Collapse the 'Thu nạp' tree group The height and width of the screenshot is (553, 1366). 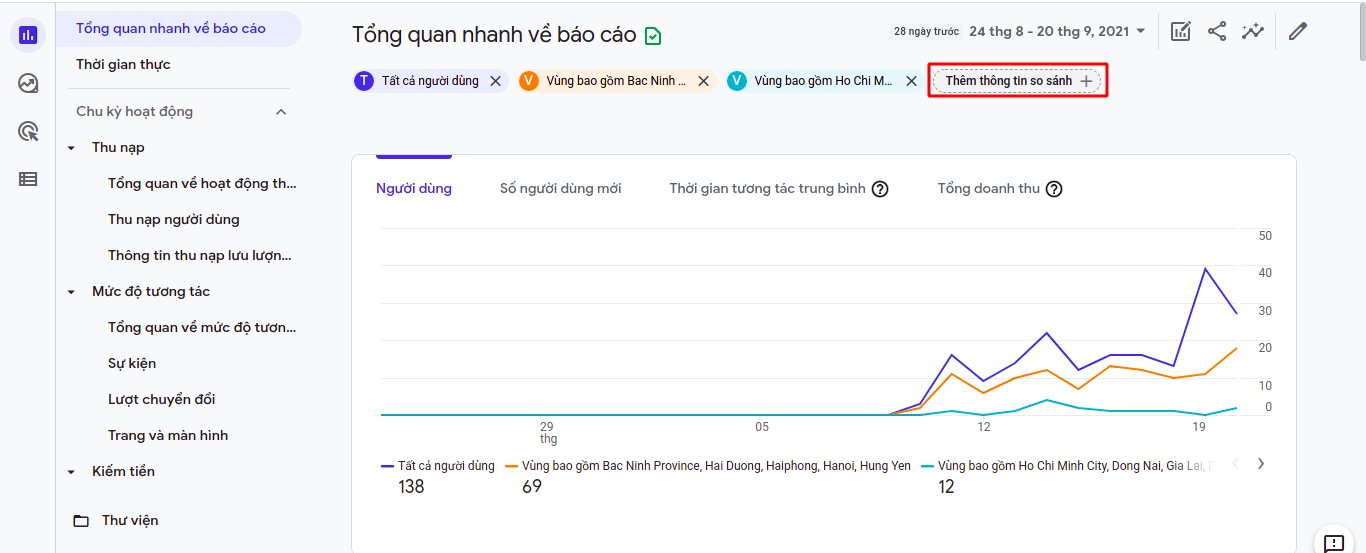click(71, 148)
